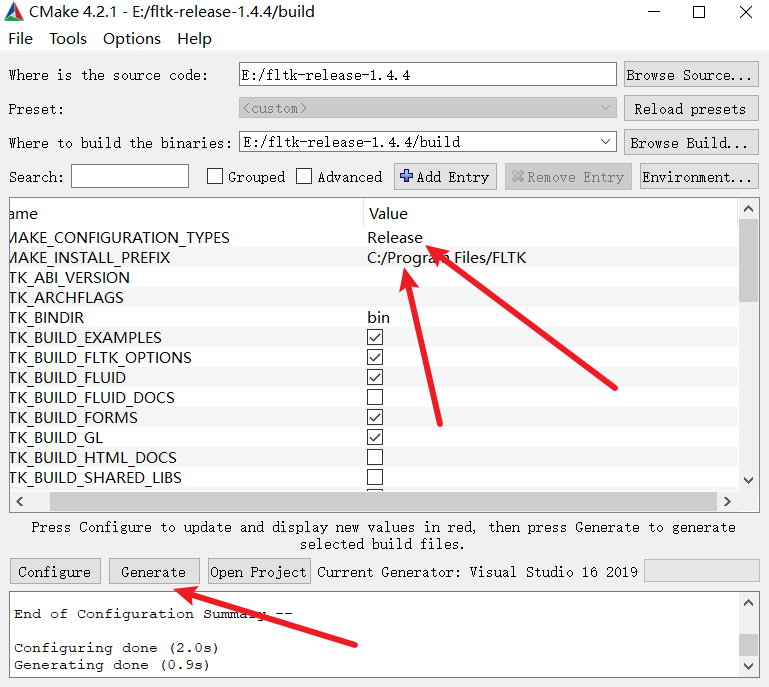Expand the build binaries path dropdown

605,142
